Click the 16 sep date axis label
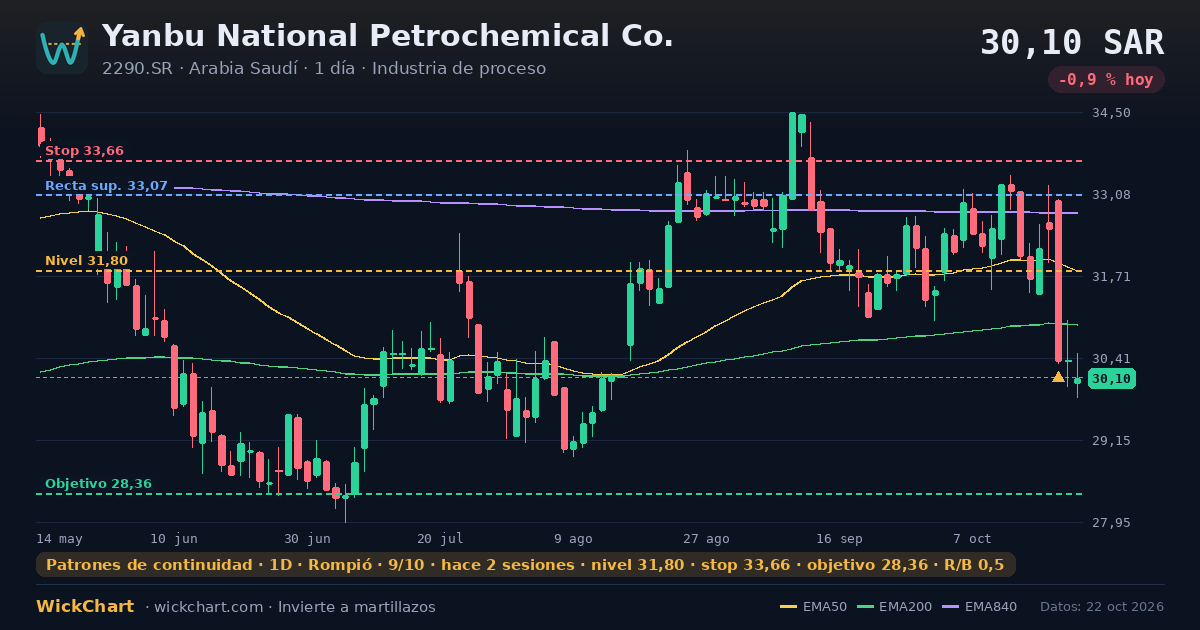This screenshot has height=630, width=1200. pos(839,538)
